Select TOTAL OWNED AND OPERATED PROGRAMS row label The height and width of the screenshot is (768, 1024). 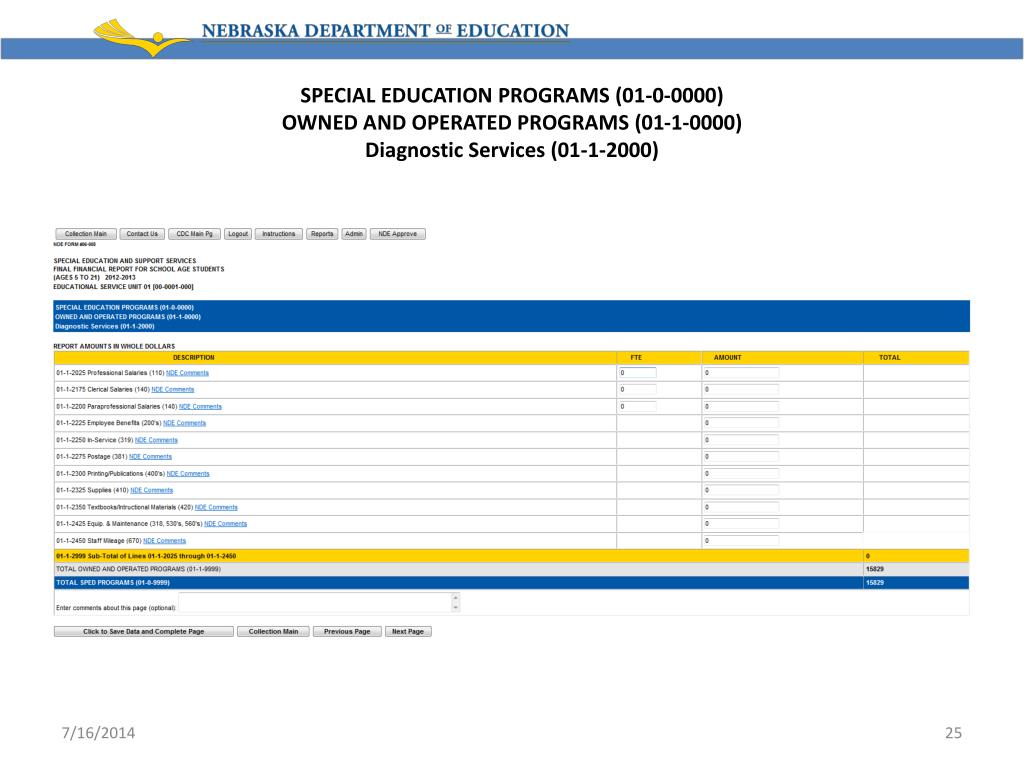coord(138,569)
